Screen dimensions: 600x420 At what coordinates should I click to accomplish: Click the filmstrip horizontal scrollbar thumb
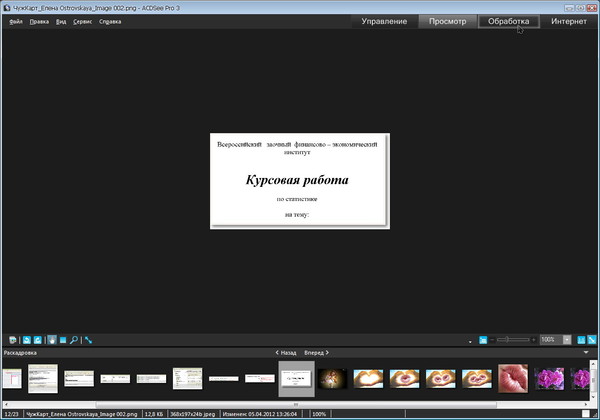[296, 404]
